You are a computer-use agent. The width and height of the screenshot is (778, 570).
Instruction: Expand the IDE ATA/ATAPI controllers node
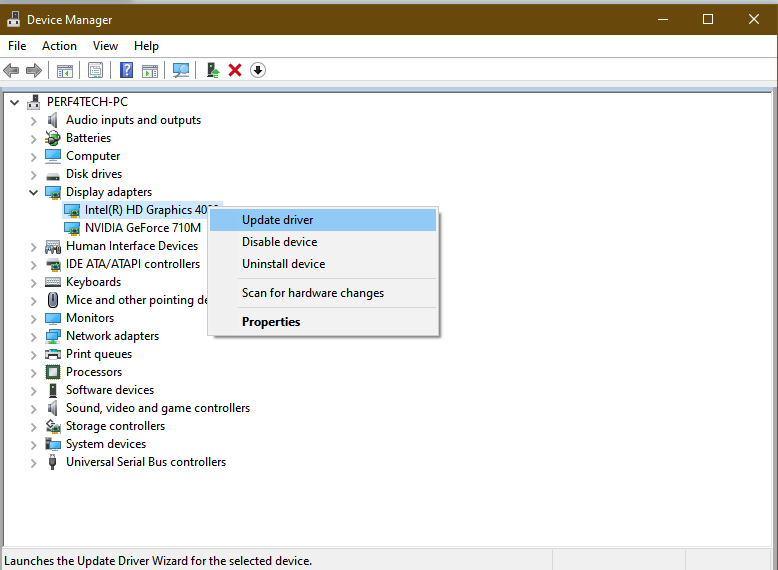(x=33, y=265)
